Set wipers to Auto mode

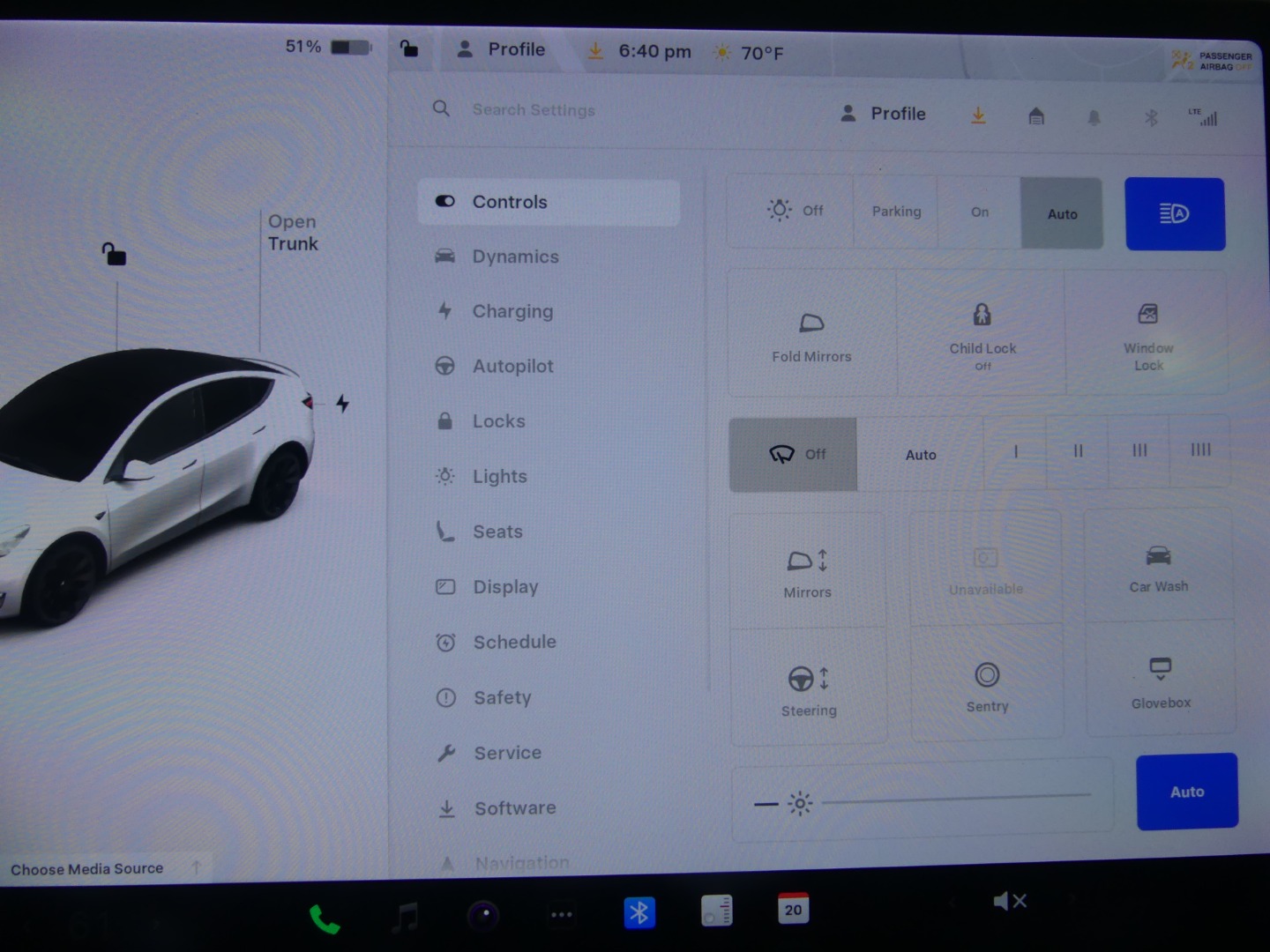[920, 455]
